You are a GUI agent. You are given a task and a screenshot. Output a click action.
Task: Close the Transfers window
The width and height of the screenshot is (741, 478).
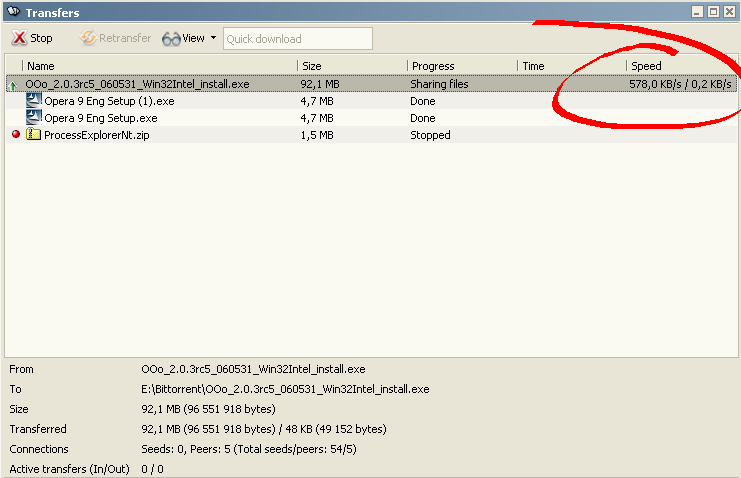[730, 12]
